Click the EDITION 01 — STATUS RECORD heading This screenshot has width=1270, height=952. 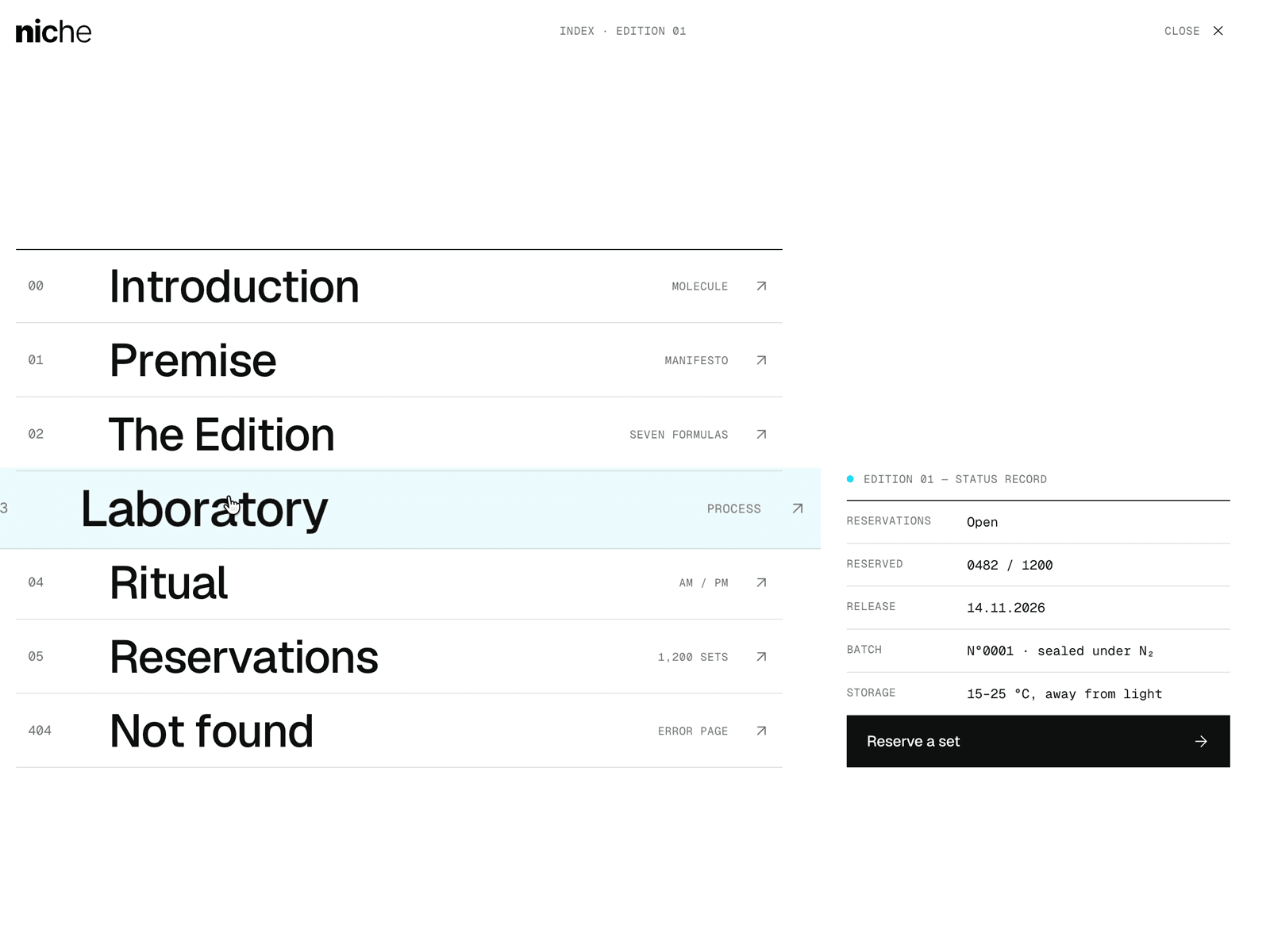pos(955,479)
